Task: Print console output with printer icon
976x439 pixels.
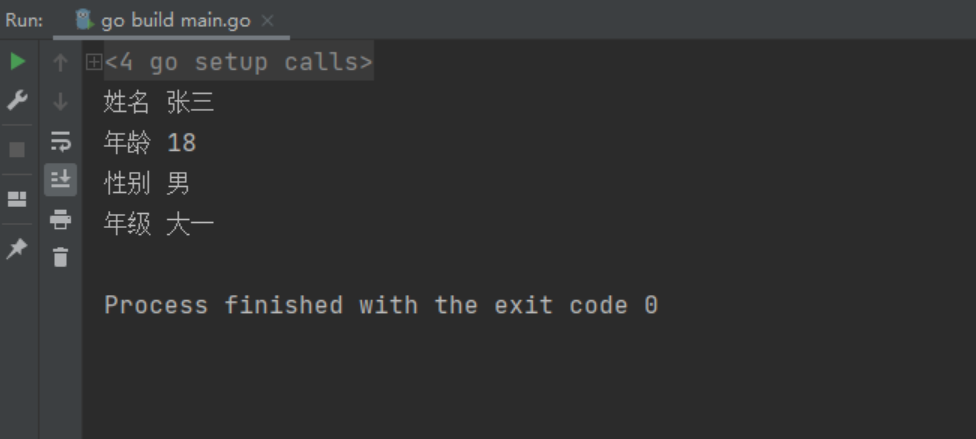Action: (60, 219)
